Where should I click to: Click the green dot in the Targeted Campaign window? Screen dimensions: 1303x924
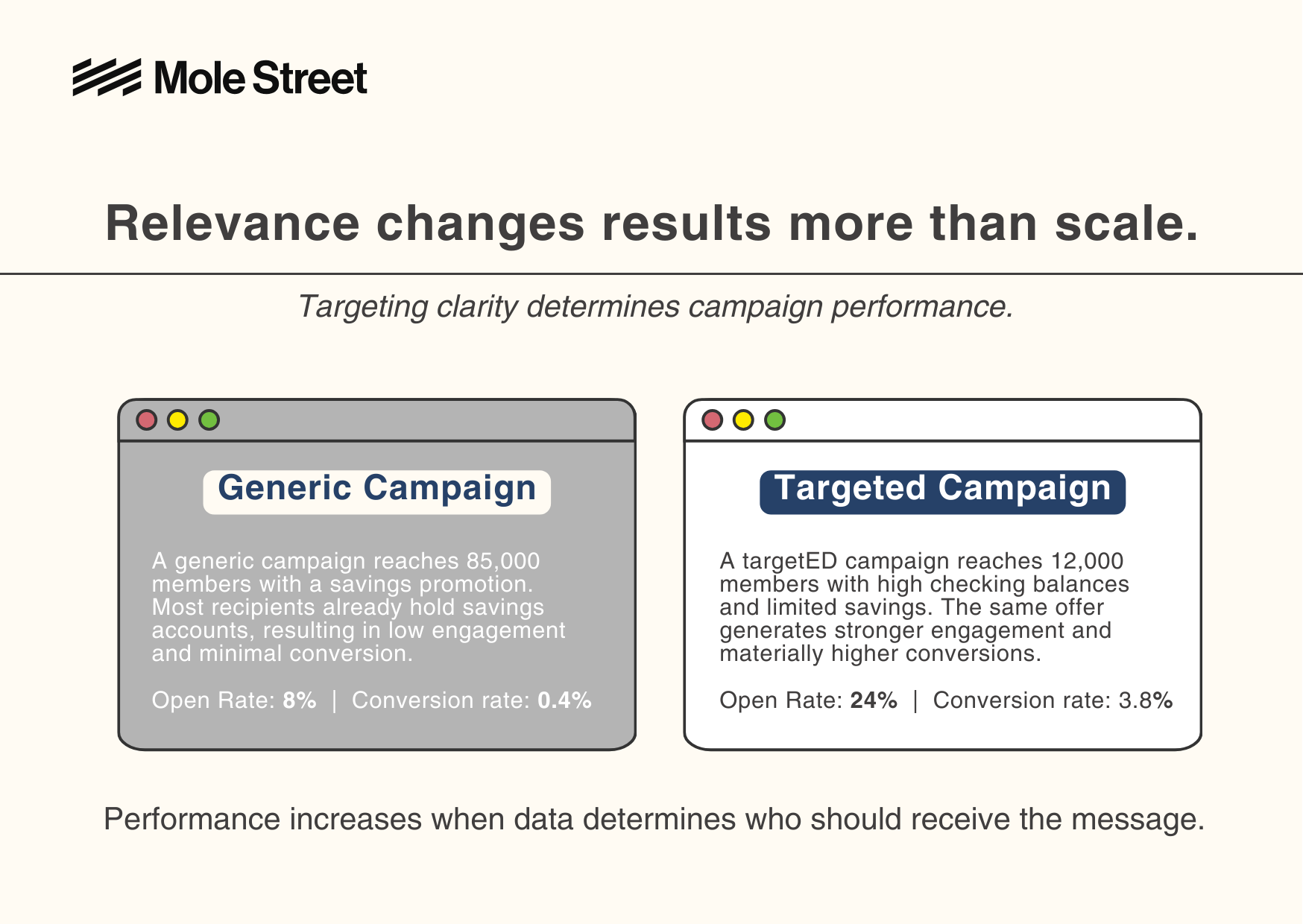(x=775, y=420)
